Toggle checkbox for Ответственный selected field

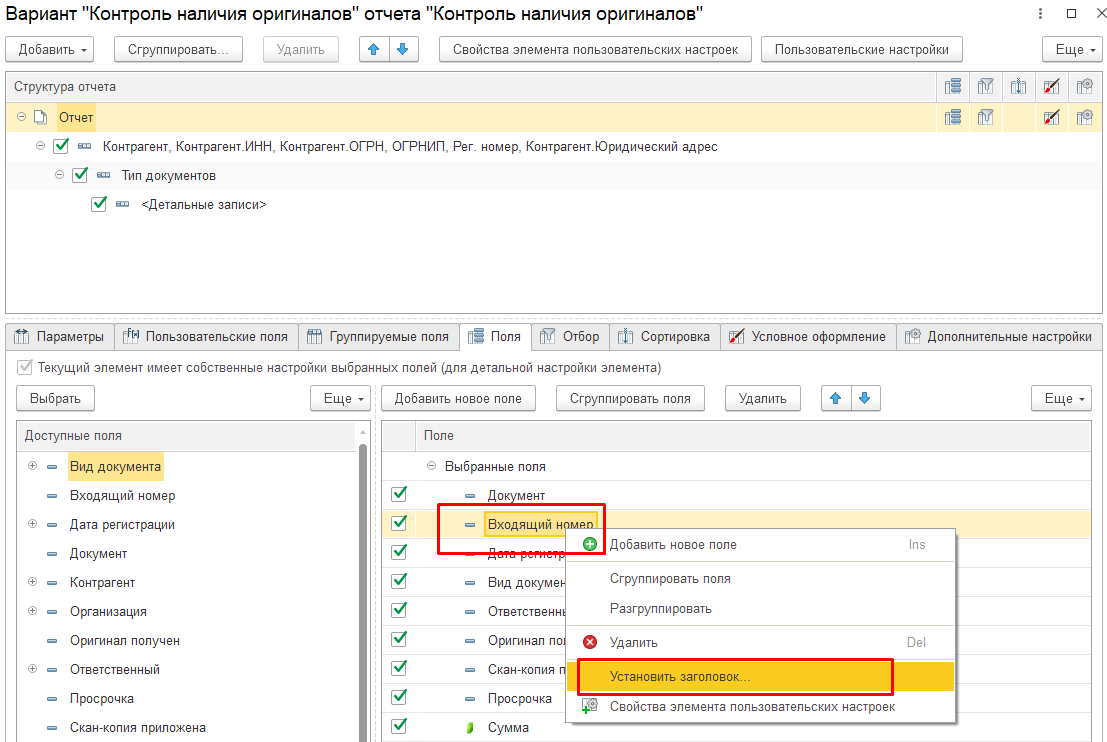click(399, 609)
